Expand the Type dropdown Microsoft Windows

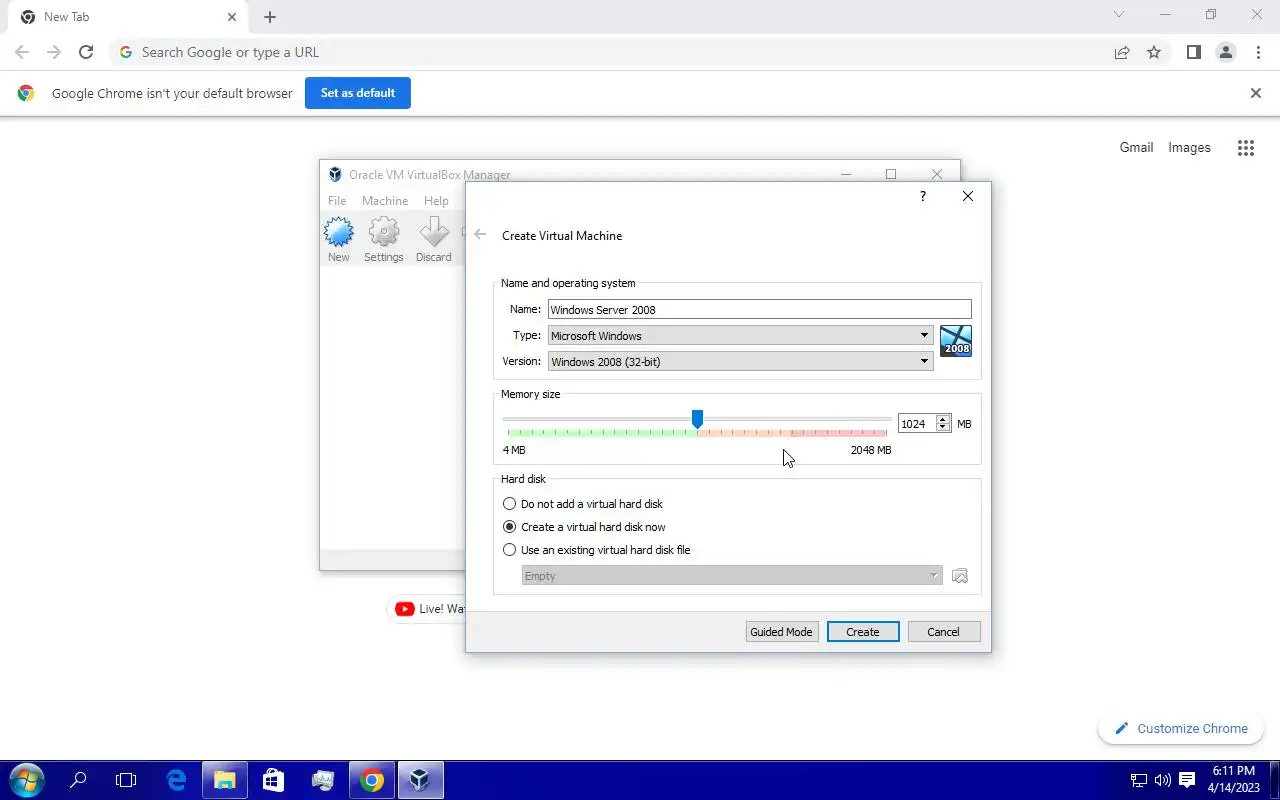click(741, 336)
